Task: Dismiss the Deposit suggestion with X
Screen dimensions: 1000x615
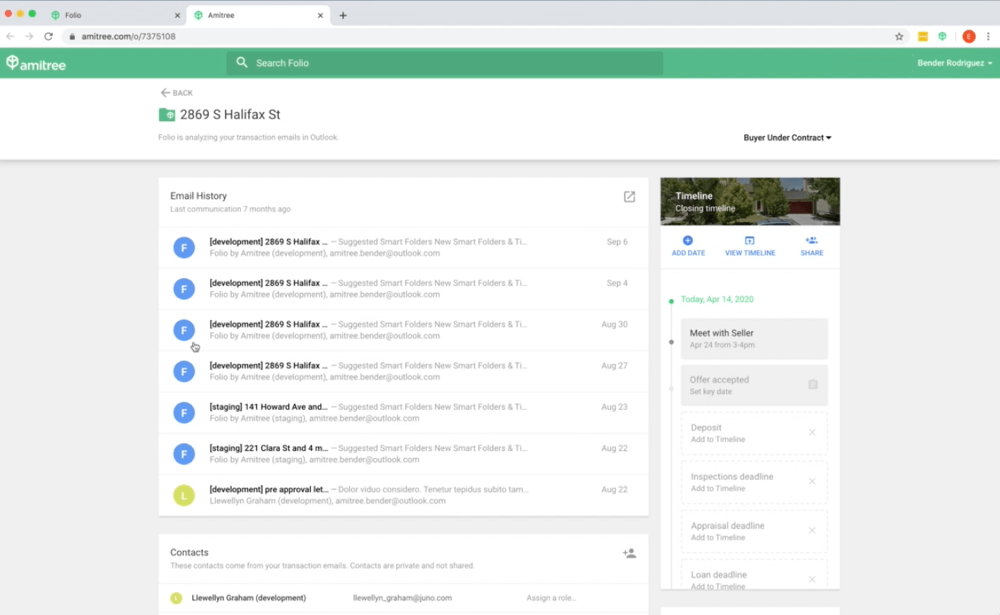Action: point(812,433)
